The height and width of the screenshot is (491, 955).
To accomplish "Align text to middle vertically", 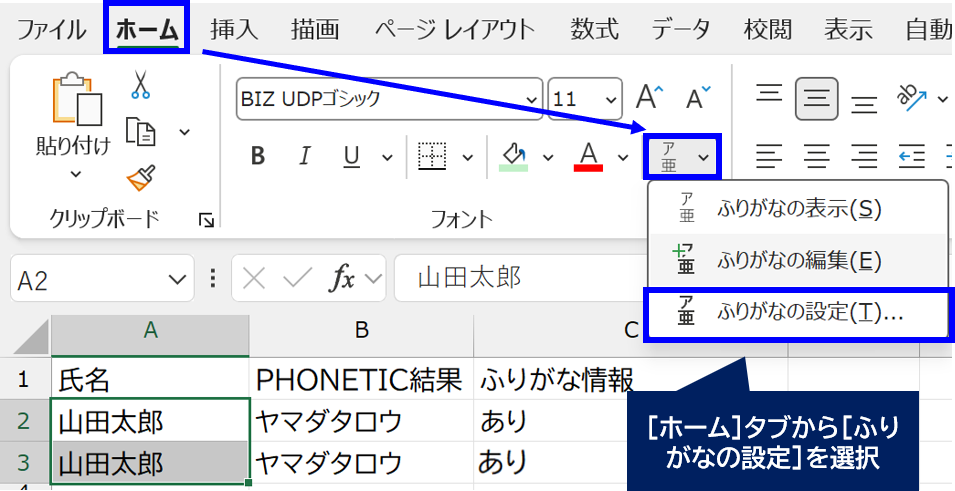I will tap(816, 99).
